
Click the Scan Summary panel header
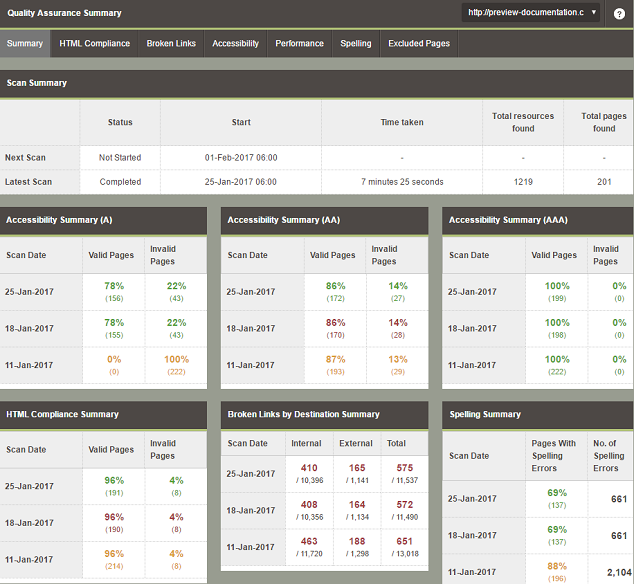(317, 83)
